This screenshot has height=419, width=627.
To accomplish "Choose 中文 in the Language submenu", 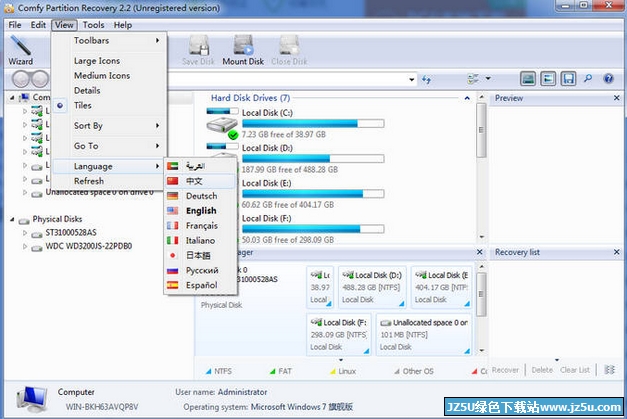I will click(200, 181).
